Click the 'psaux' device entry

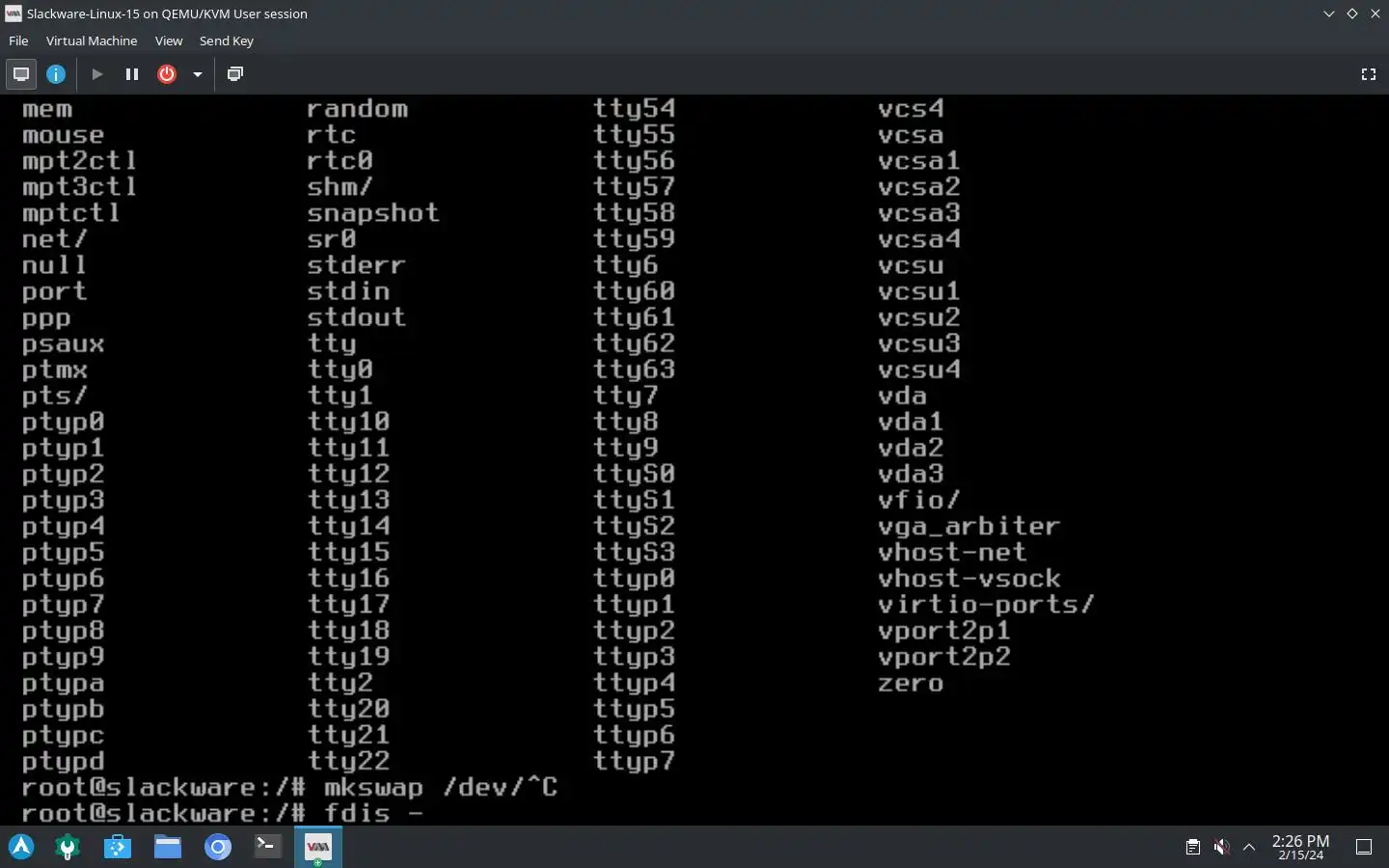pos(63,343)
